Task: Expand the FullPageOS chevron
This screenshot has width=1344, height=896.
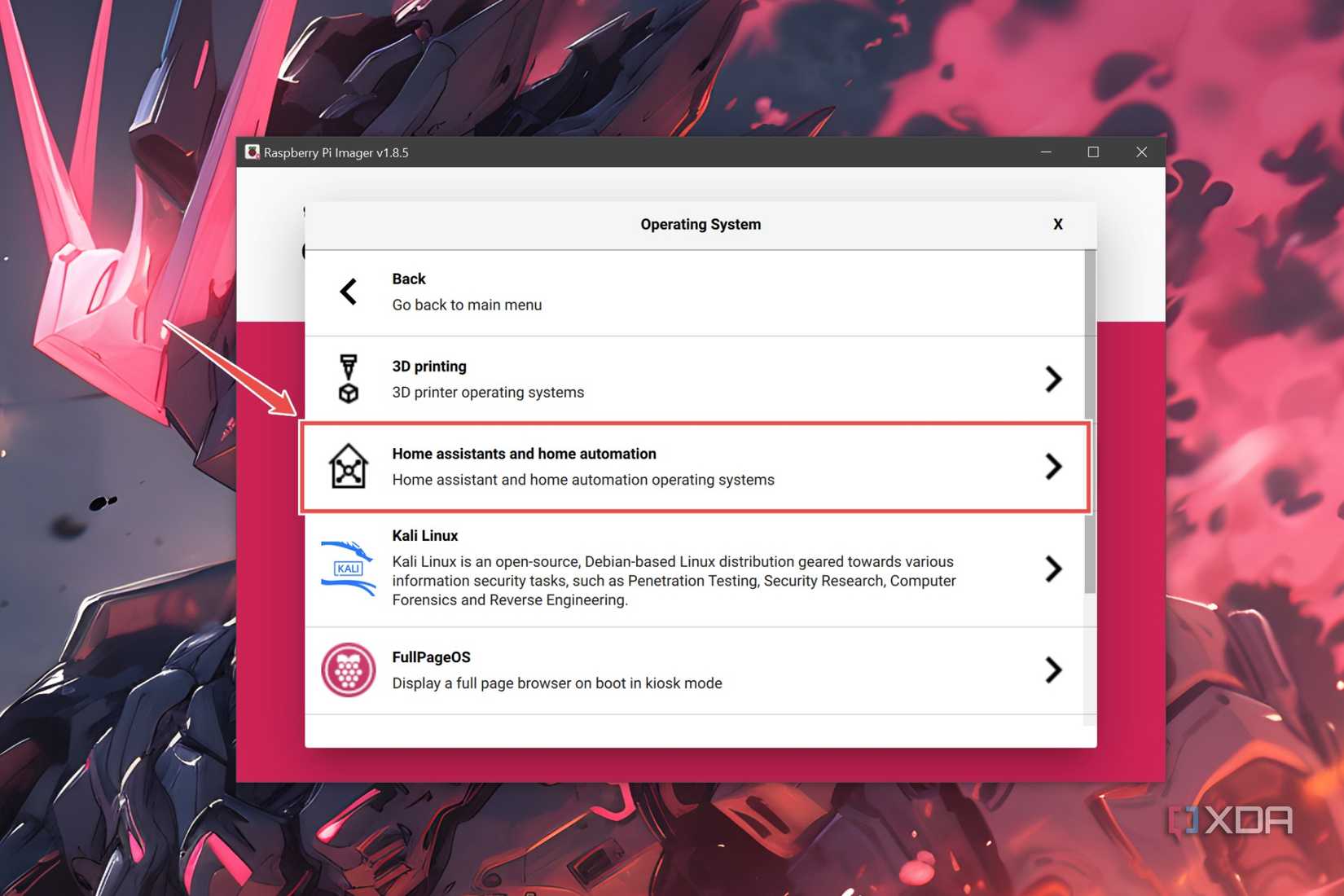Action: click(x=1053, y=670)
